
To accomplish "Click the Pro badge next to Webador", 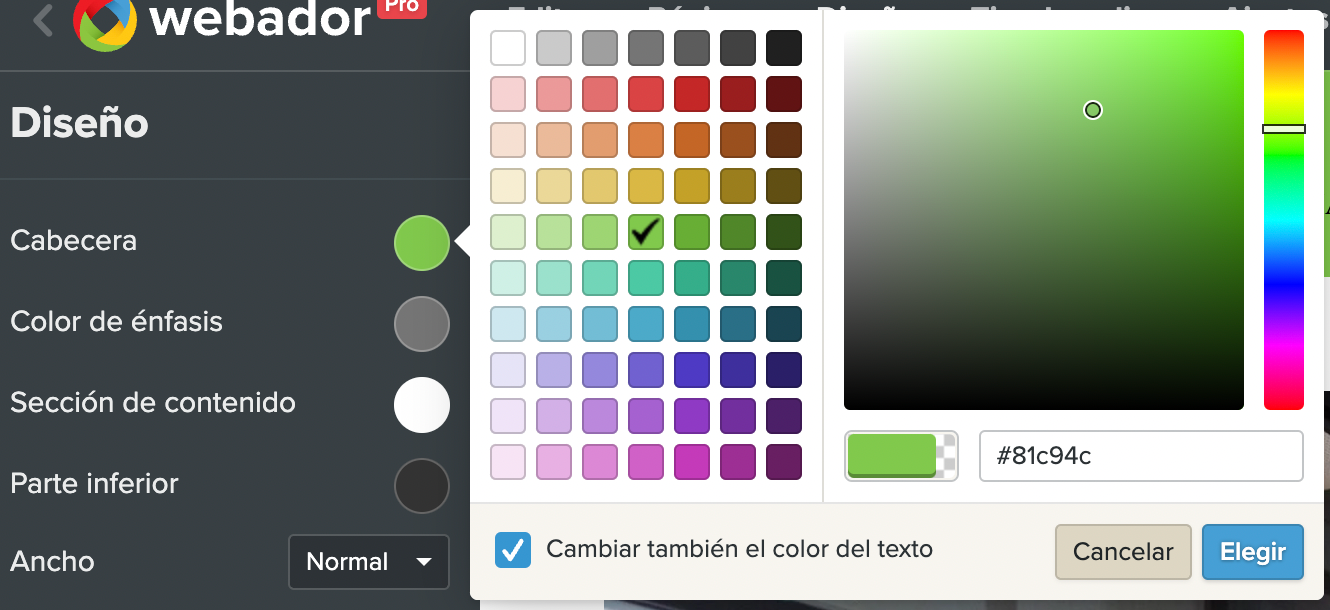I will click(403, 8).
